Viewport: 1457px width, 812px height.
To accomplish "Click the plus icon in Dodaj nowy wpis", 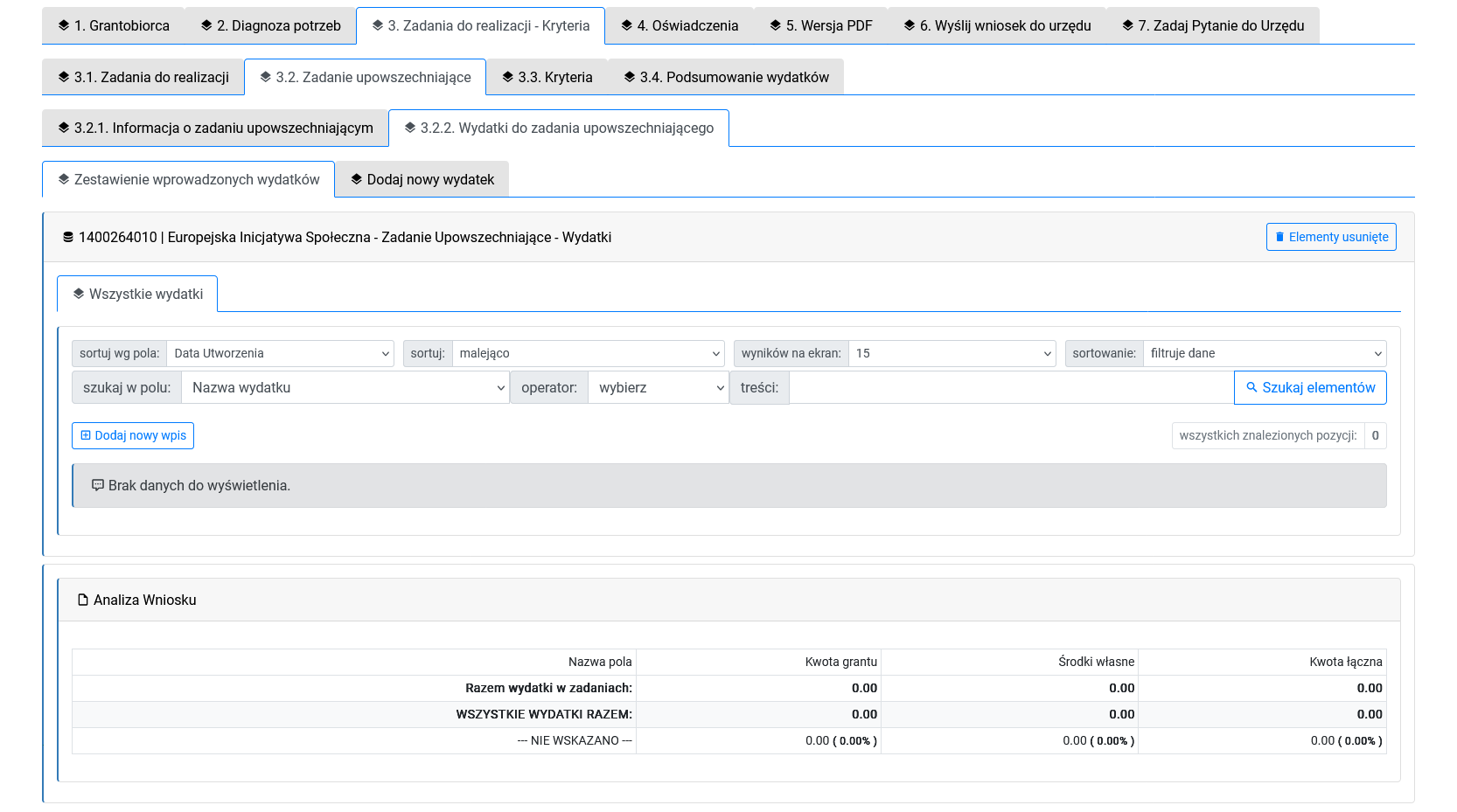I will (86, 435).
